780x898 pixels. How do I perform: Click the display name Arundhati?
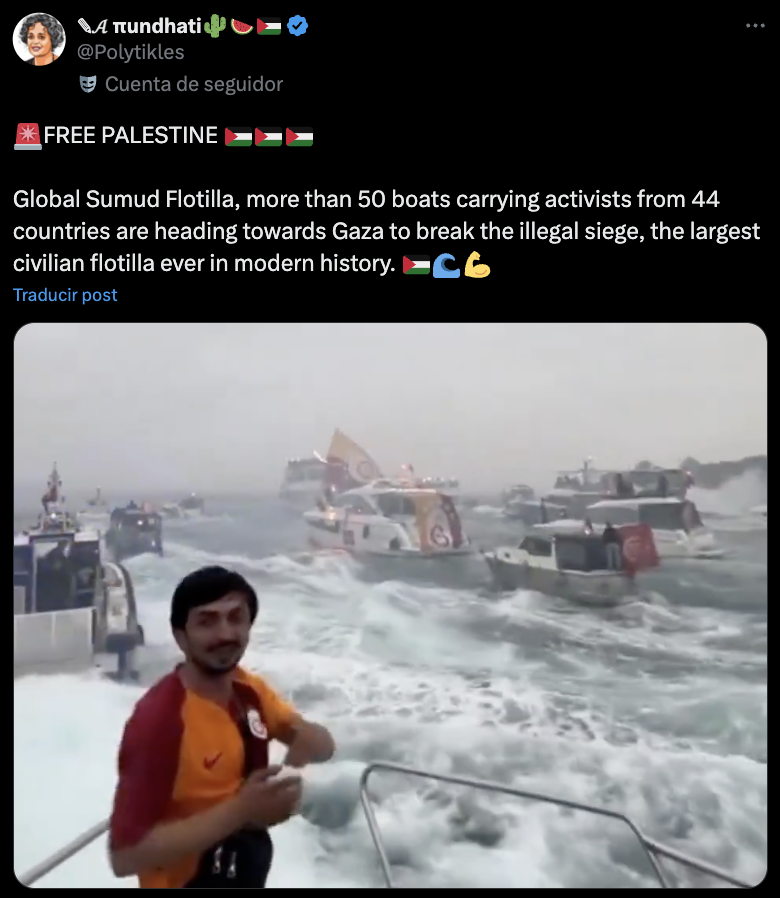(x=139, y=26)
